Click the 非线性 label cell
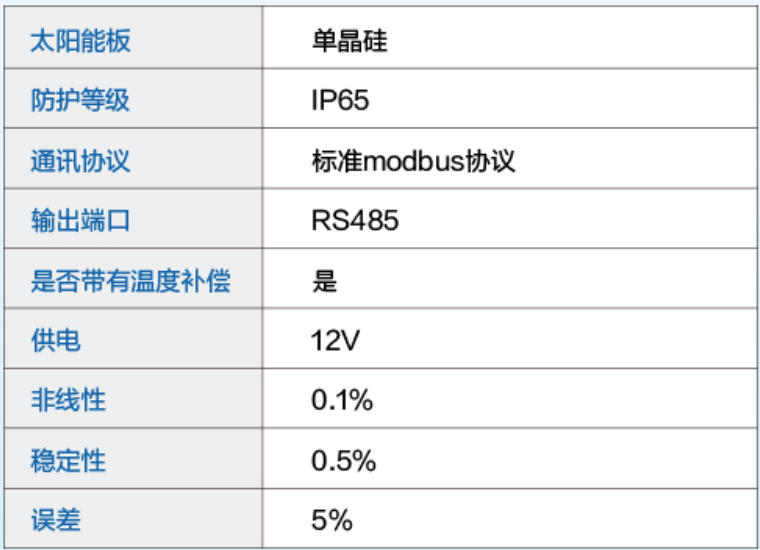The width and height of the screenshot is (760, 550). tap(69, 401)
